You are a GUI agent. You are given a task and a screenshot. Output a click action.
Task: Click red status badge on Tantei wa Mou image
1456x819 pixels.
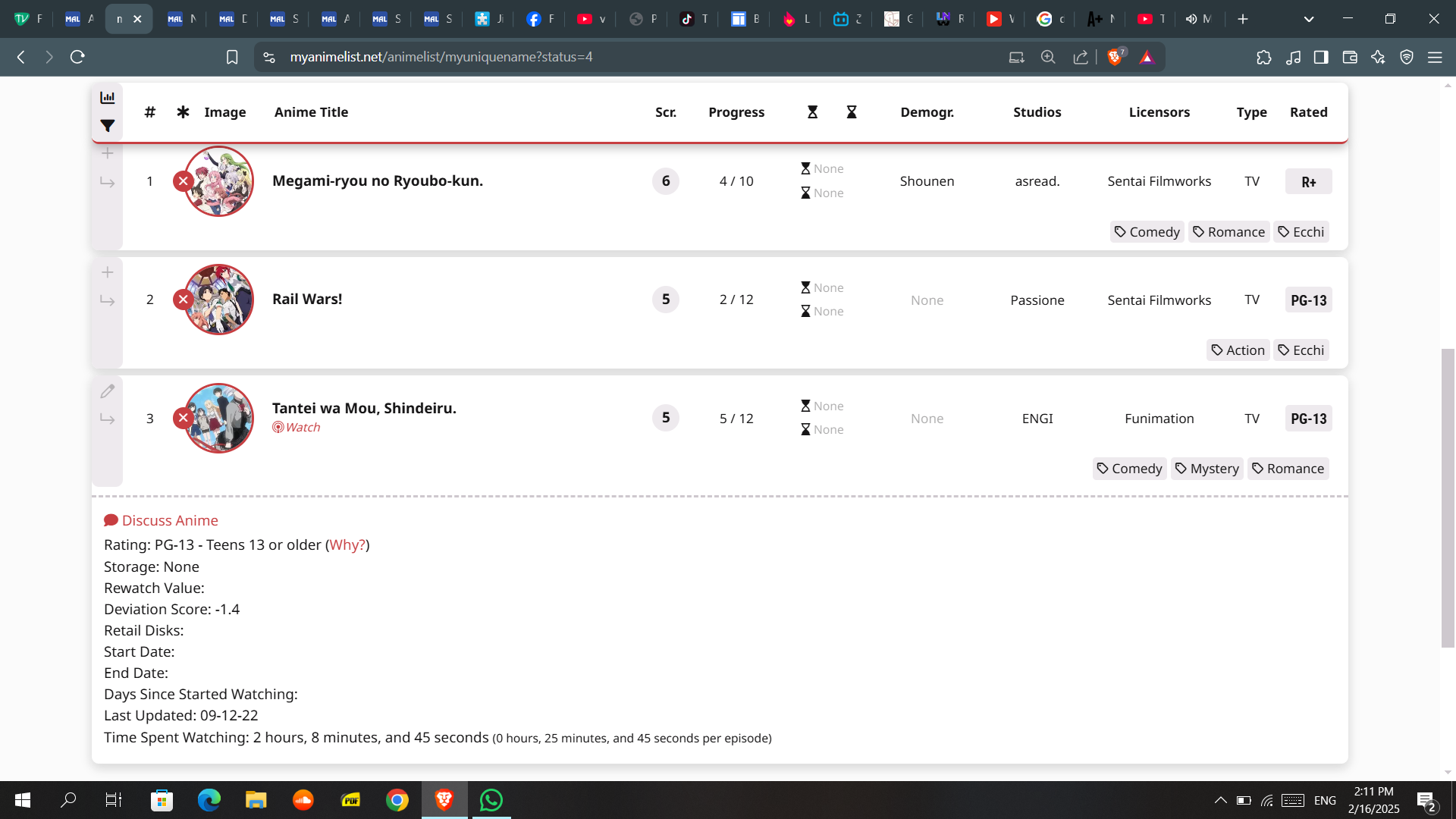(183, 418)
